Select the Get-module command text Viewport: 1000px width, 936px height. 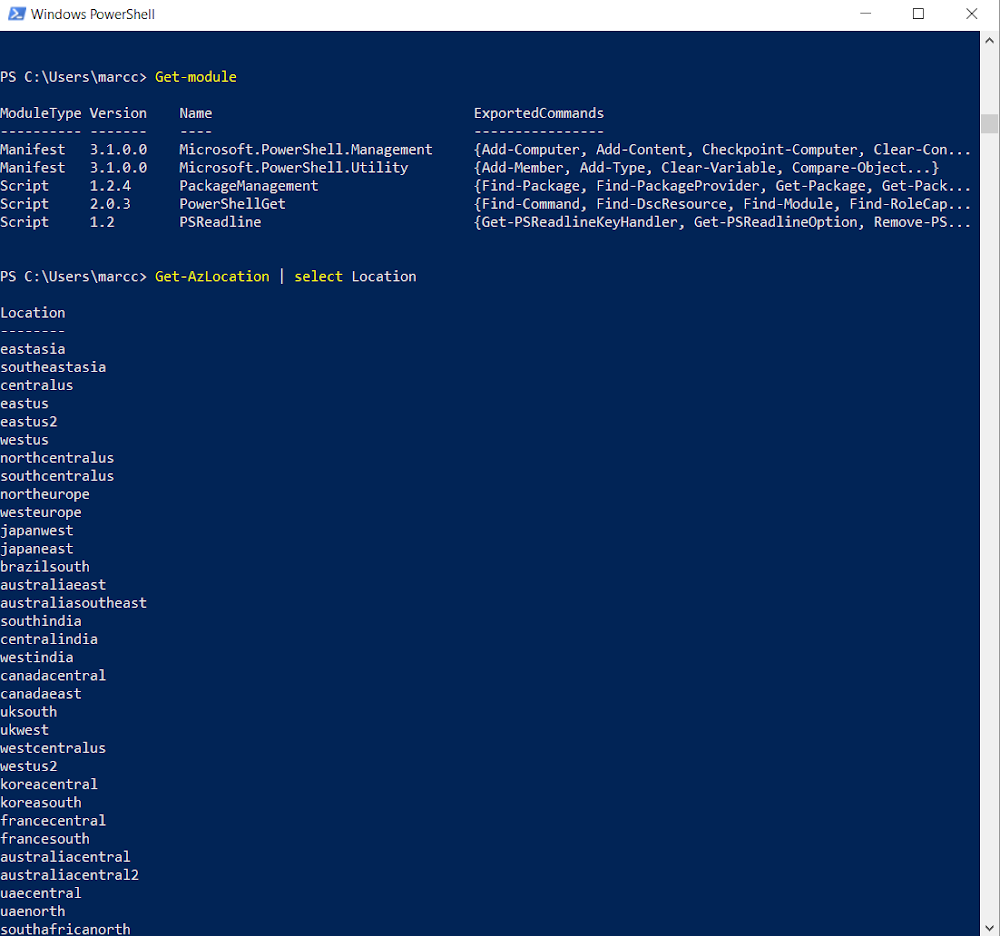pos(197,76)
